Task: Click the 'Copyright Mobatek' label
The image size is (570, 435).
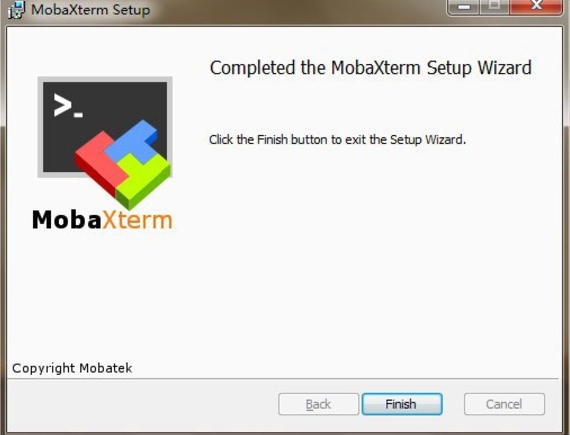Action: (x=72, y=368)
